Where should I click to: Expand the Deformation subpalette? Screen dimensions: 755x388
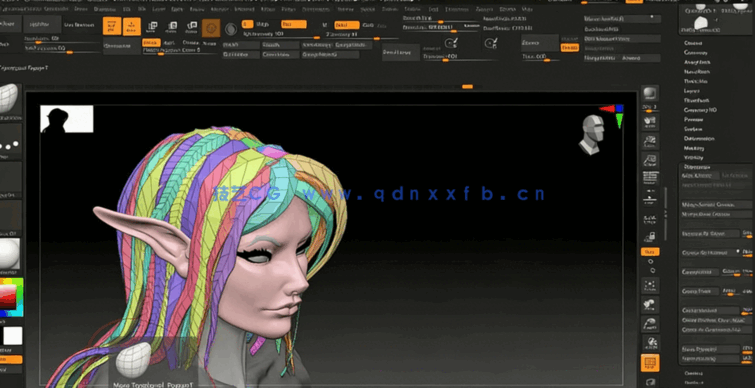point(699,138)
